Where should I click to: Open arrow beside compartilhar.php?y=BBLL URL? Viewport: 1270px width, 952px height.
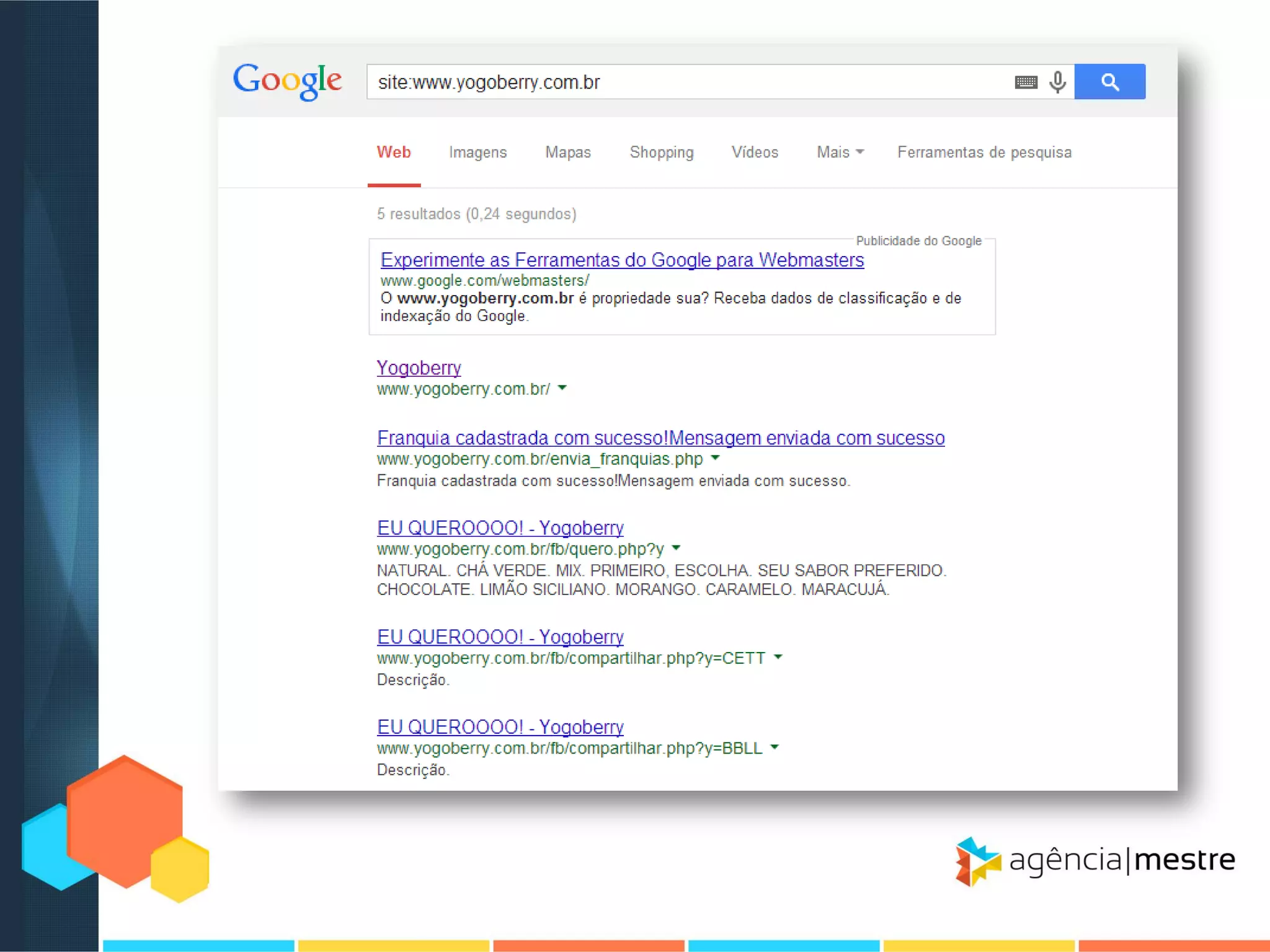(x=774, y=747)
